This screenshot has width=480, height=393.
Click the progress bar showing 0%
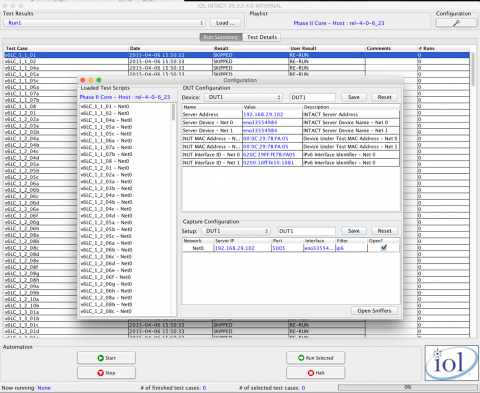click(408, 387)
